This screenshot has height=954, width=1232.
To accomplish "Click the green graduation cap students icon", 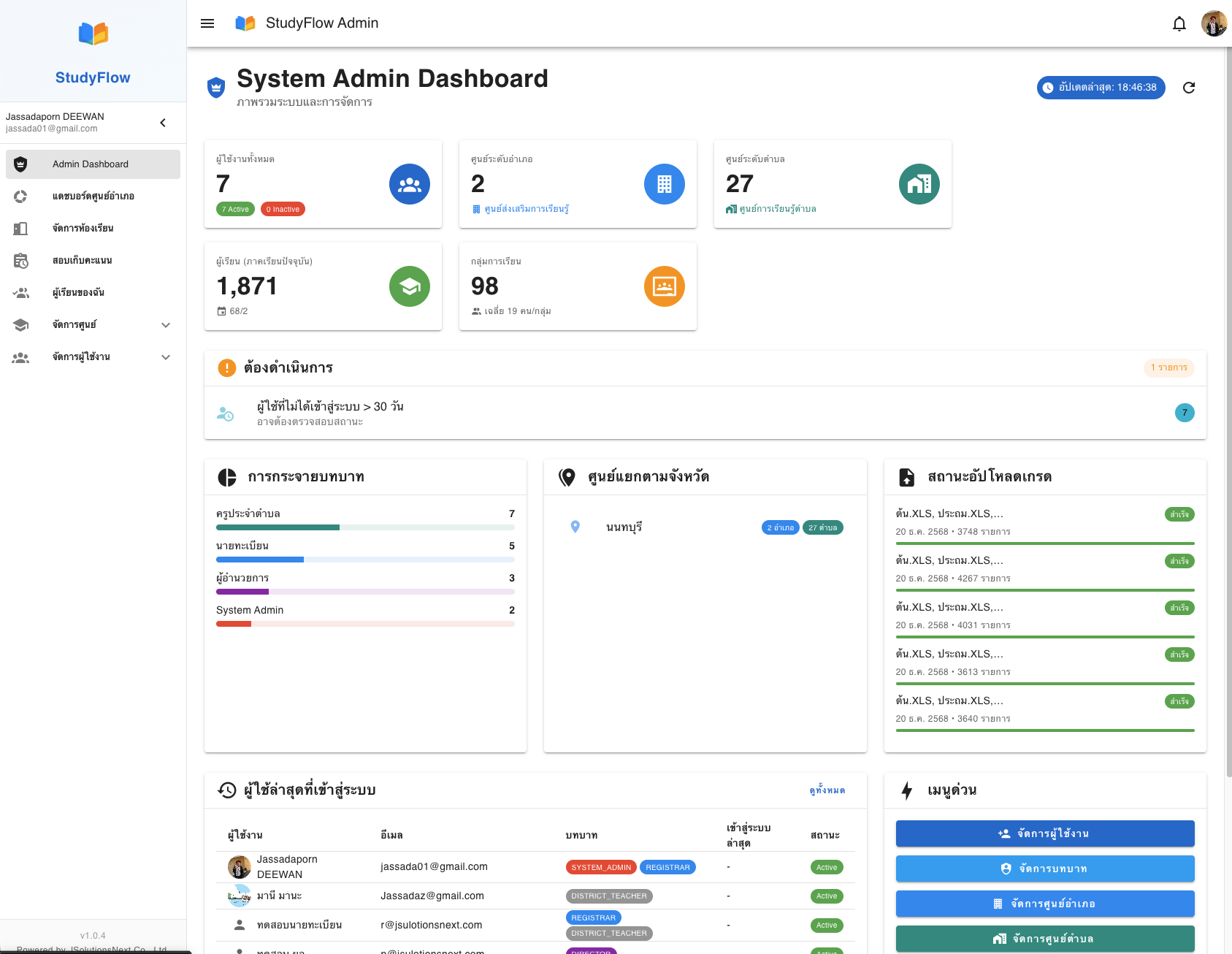I will (409, 286).
